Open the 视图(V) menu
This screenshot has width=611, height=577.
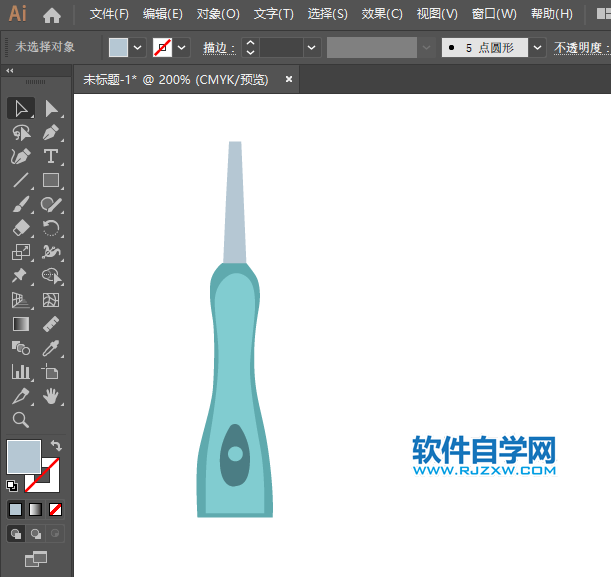[x=437, y=14]
